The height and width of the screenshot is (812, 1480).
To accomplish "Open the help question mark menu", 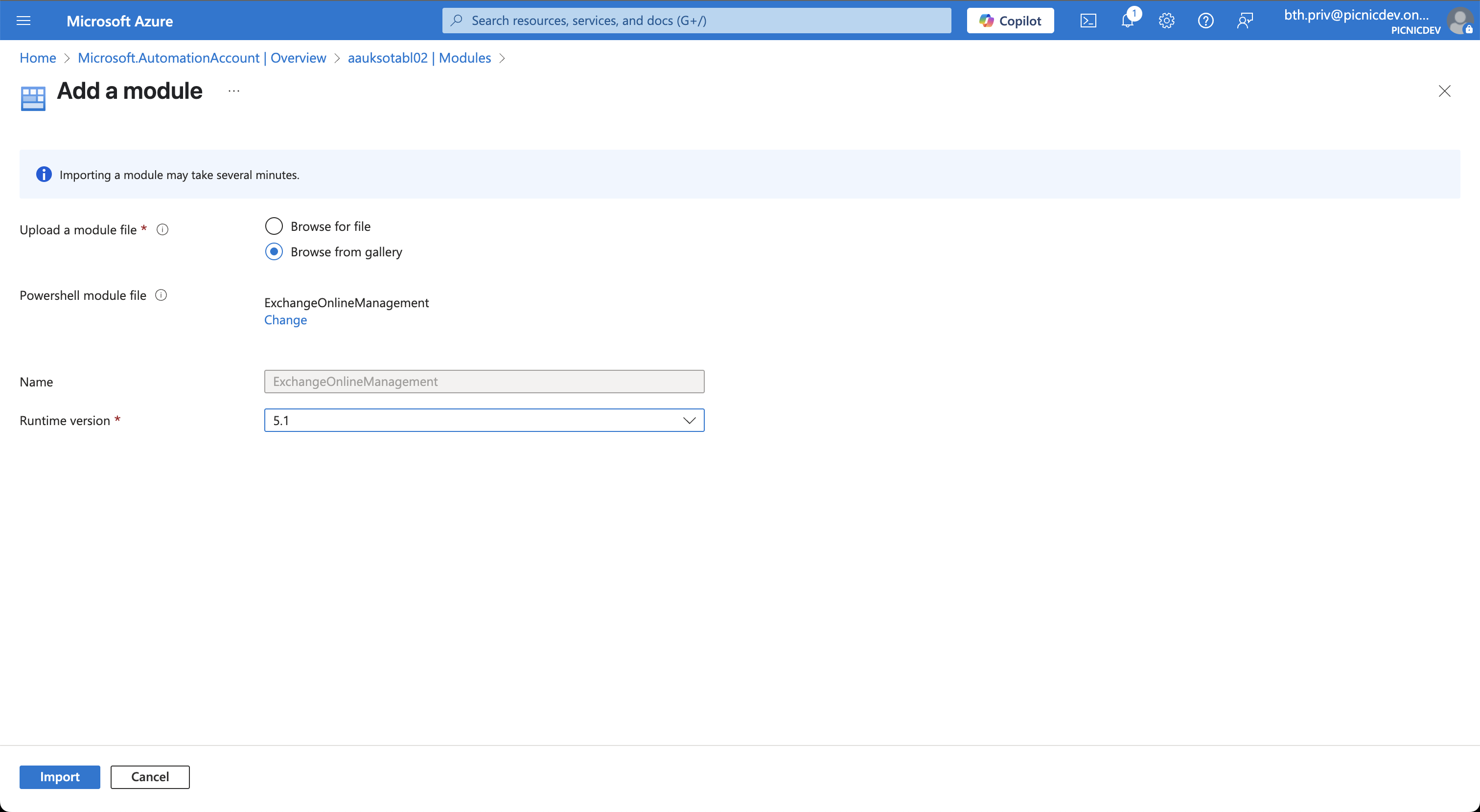I will coord(1205,21).
